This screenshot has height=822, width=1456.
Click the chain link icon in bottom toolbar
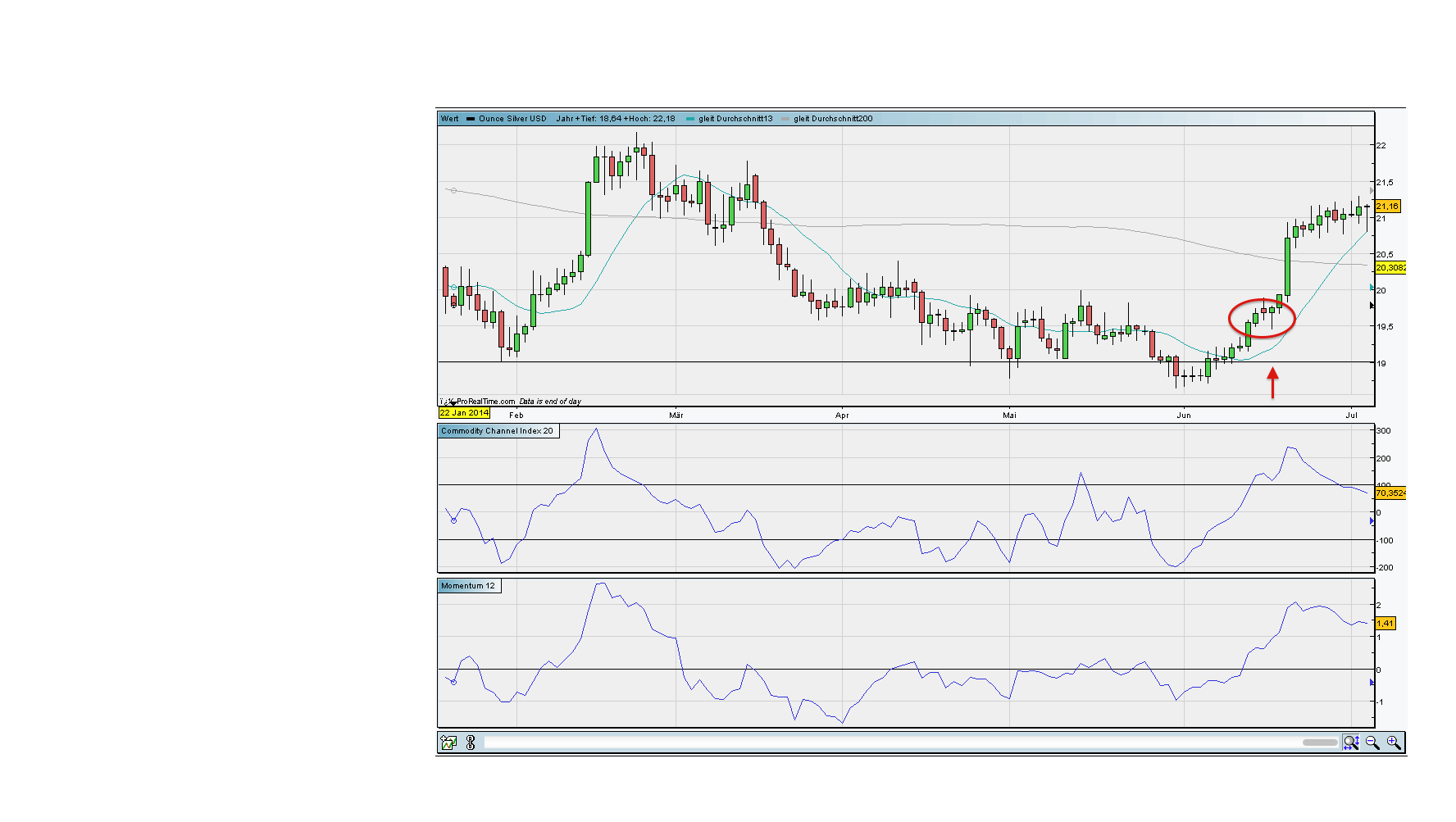471,743
